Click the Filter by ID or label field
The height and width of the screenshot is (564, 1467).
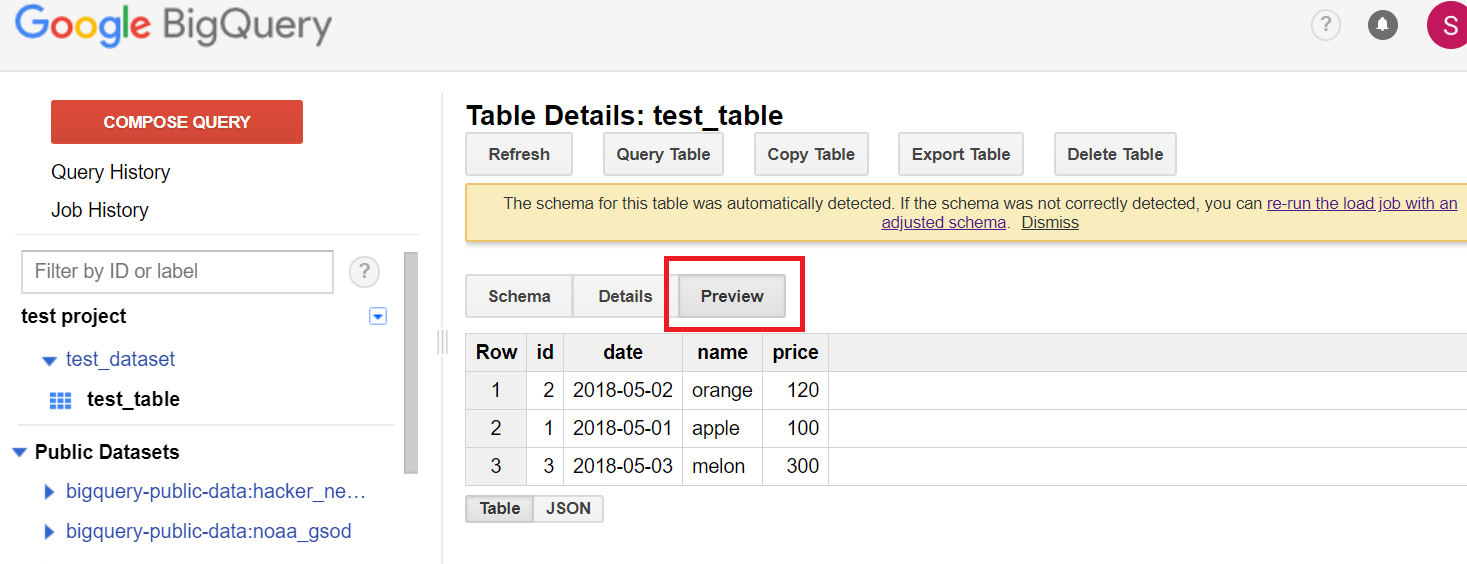(177, 271)
